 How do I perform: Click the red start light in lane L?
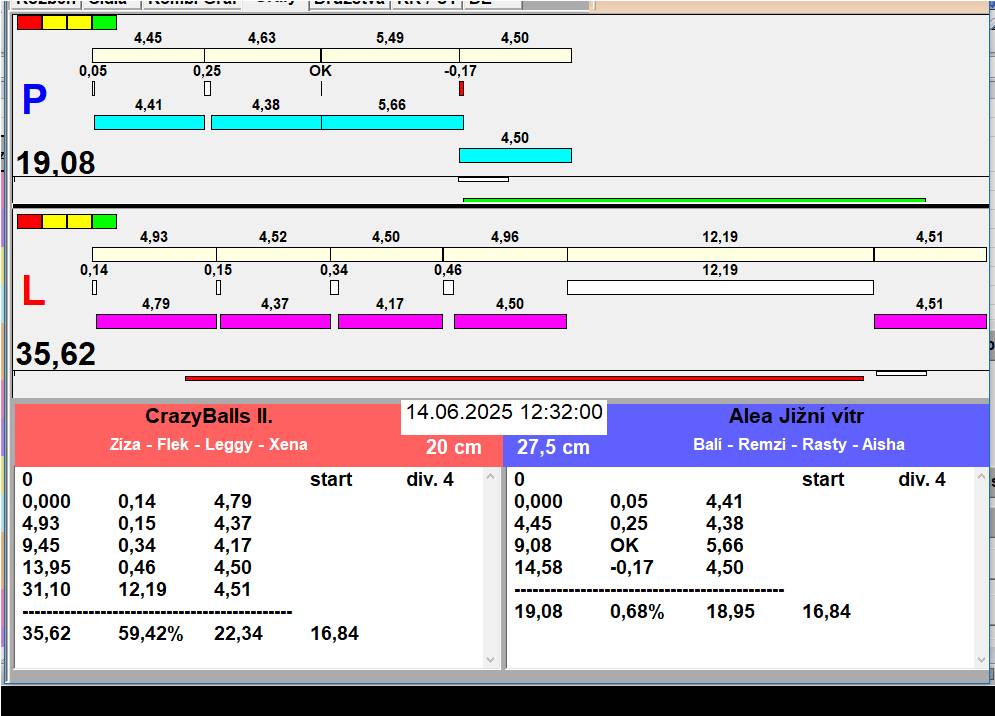point(29,221)
